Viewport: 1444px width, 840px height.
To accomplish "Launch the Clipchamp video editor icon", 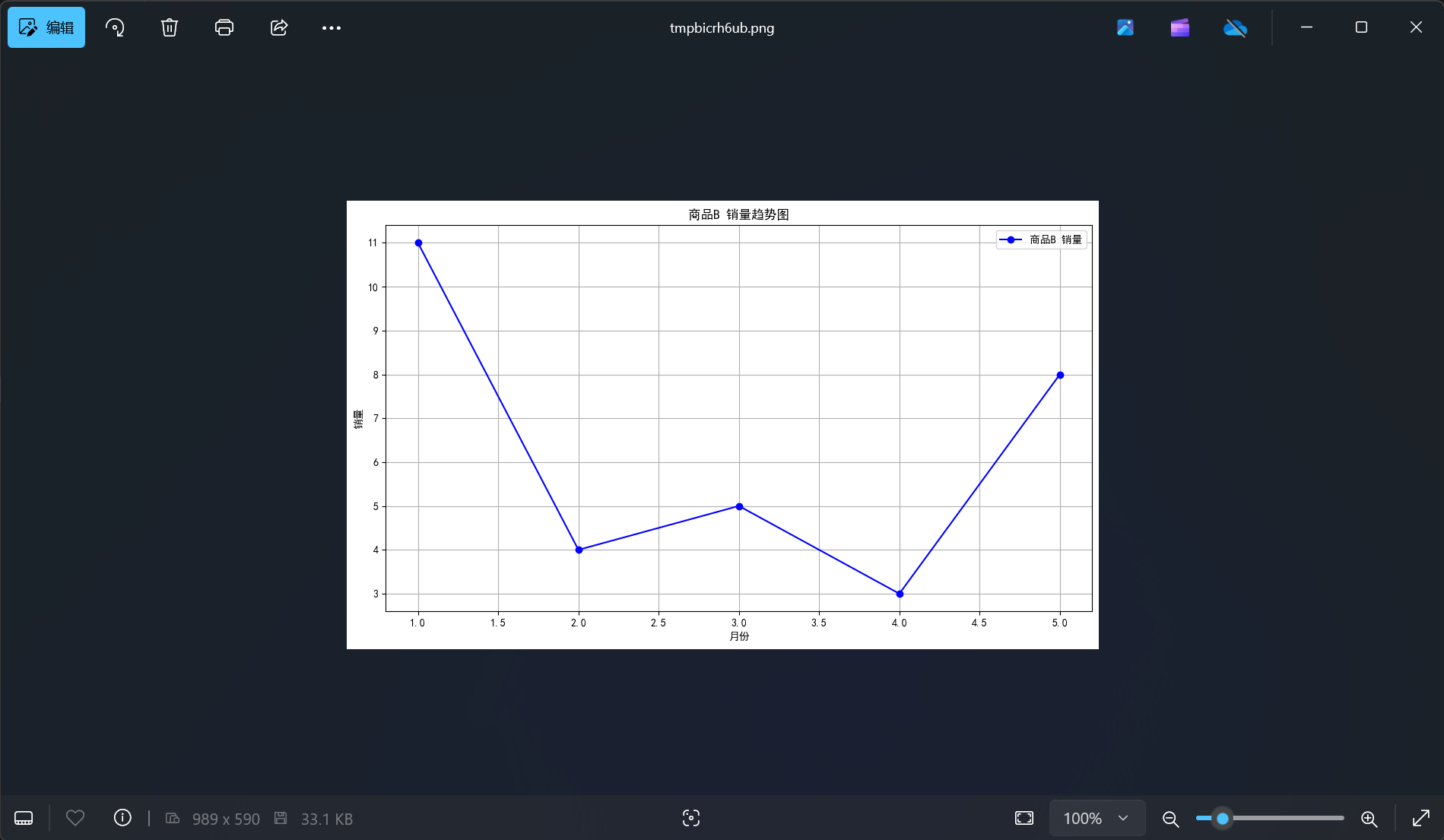I will click(x=1180, y=28).
